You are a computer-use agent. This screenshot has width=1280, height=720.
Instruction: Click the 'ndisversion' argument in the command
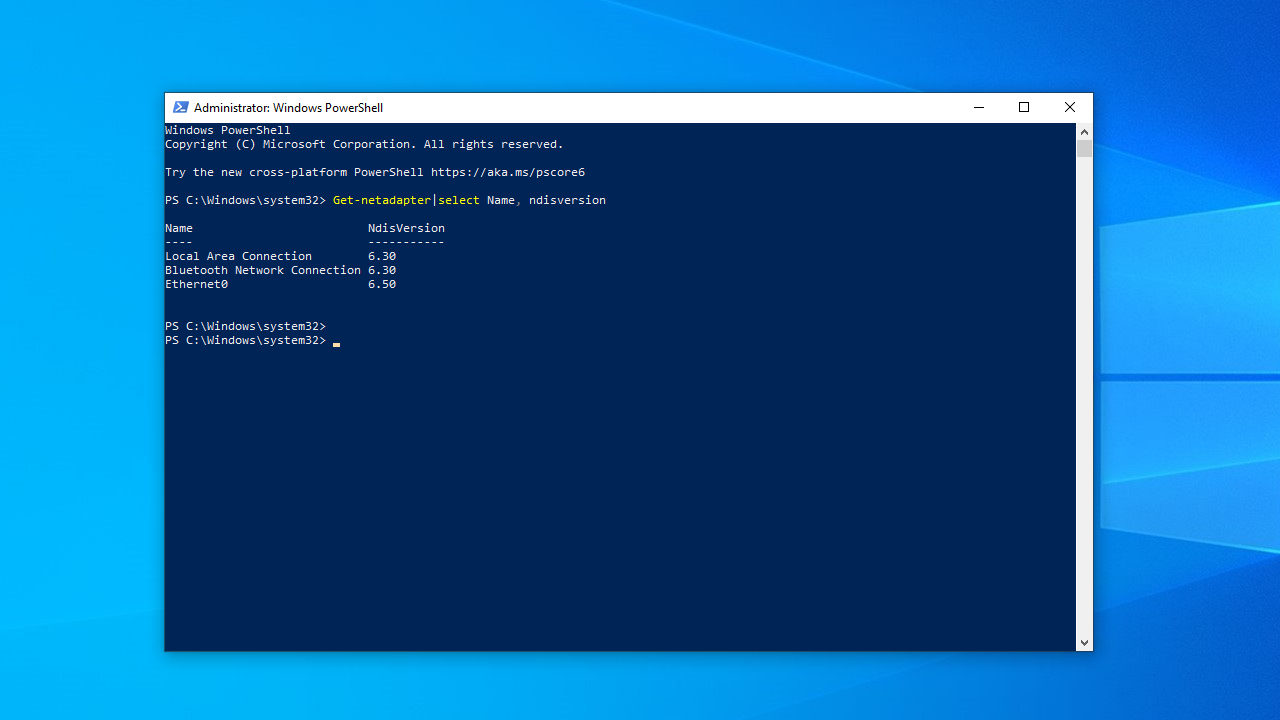567,200
